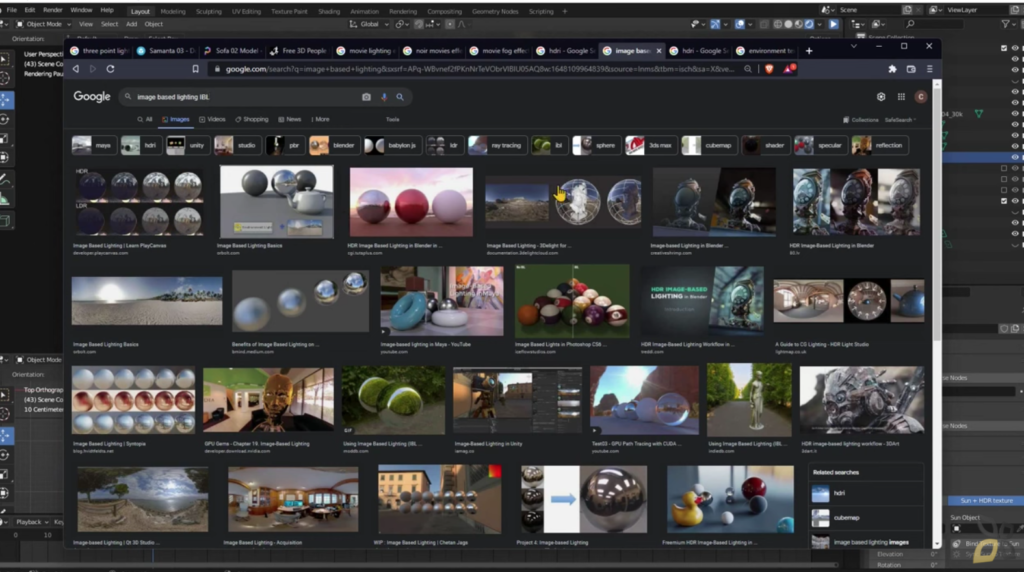This screenshot has height=572, width=1024.
Task: Select Blender's Scale tool in upper viewport
Action: (x=5, y=138)
